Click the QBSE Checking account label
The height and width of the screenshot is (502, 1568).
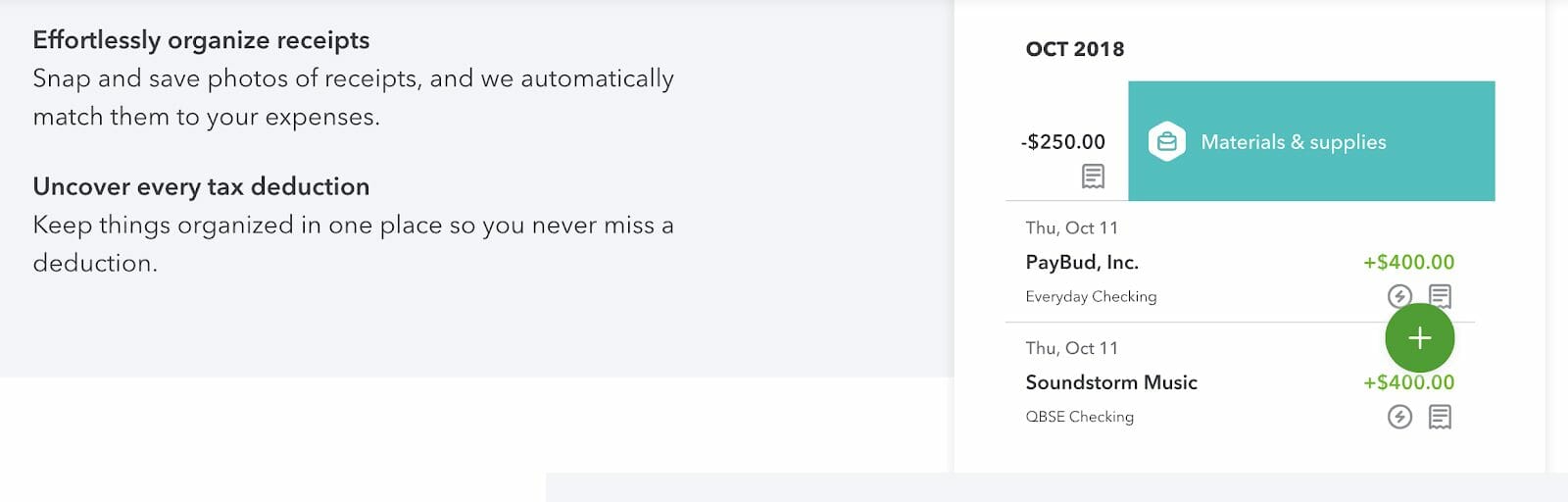coord(1079,417)
